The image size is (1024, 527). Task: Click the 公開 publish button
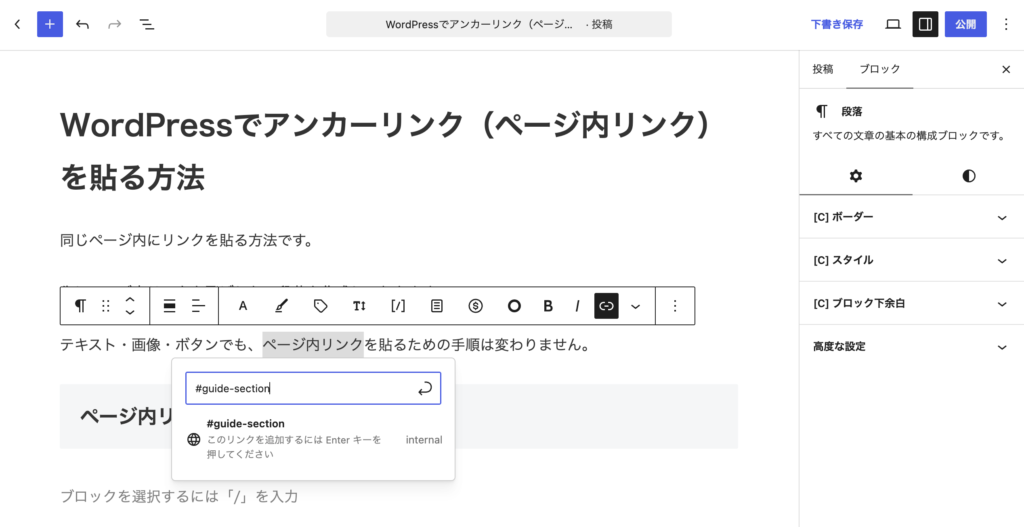click(x=965, y=24)
